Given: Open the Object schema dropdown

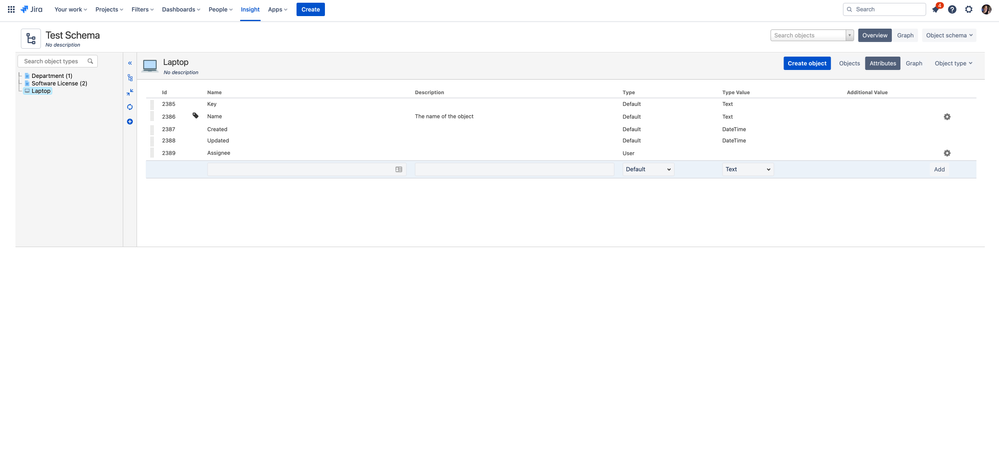Looking at the screenshot, I should (949, 36).
